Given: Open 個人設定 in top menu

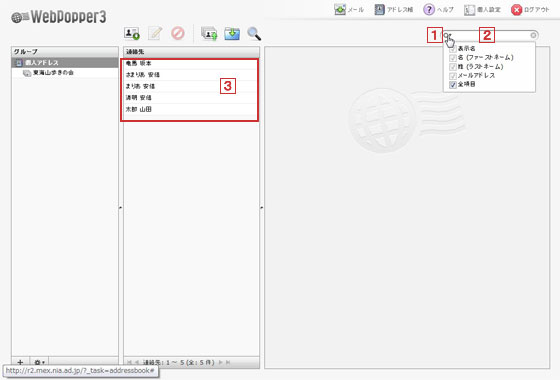Looking at the screenshot, I should point(482,10).
